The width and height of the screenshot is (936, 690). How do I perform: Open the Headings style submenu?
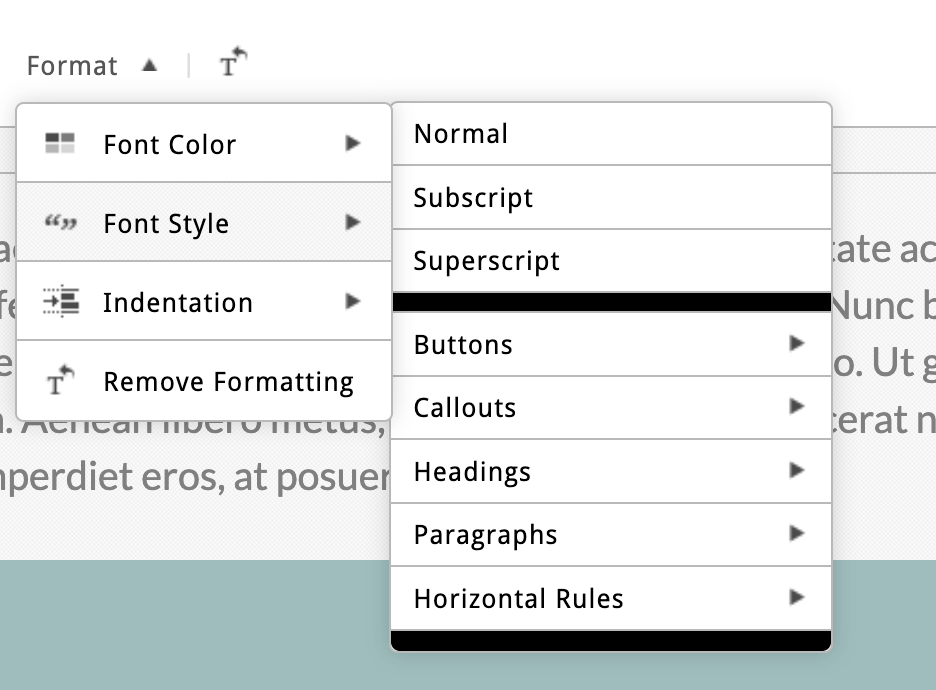(x=472, y=471)
